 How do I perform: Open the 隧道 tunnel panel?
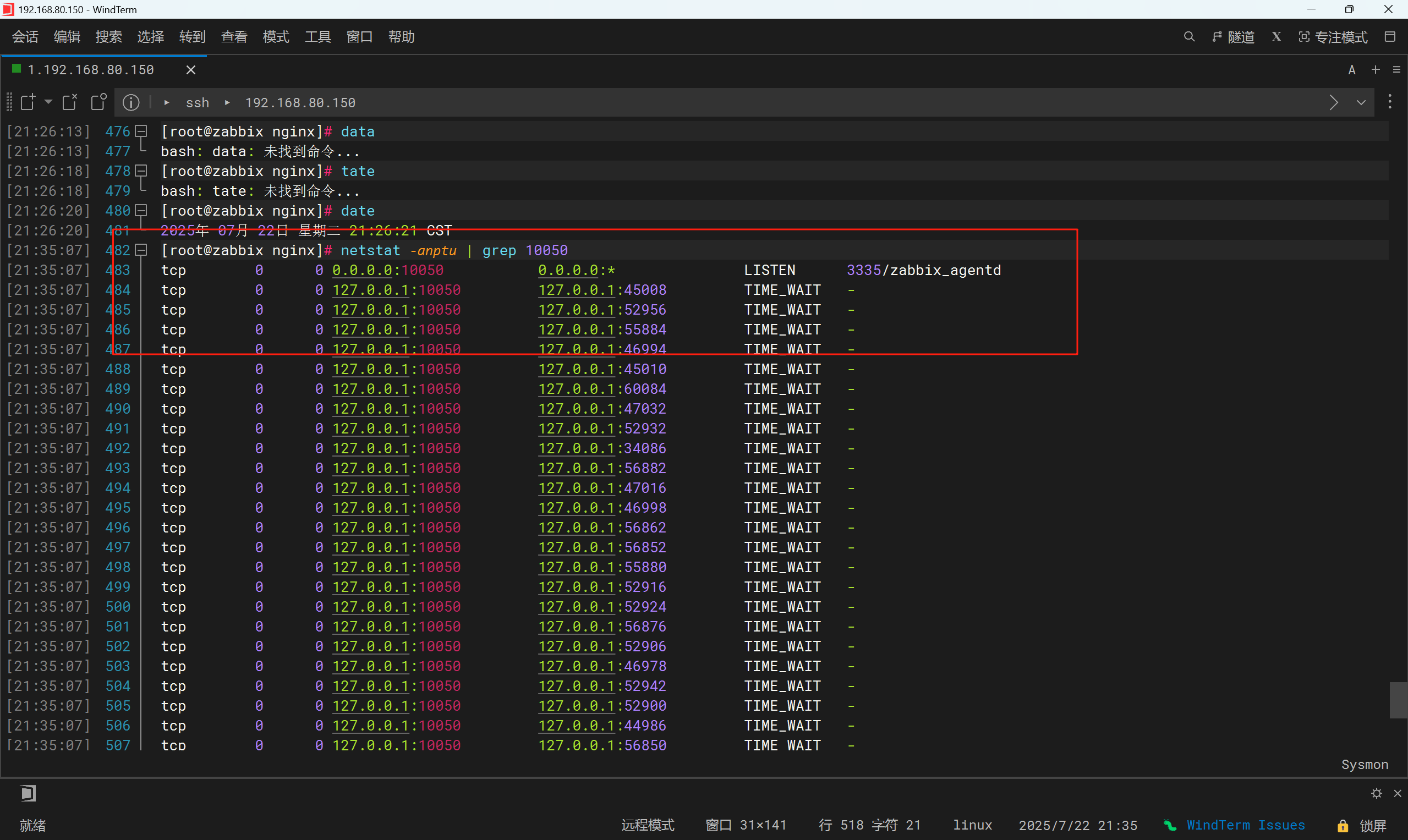(1233, 37)
